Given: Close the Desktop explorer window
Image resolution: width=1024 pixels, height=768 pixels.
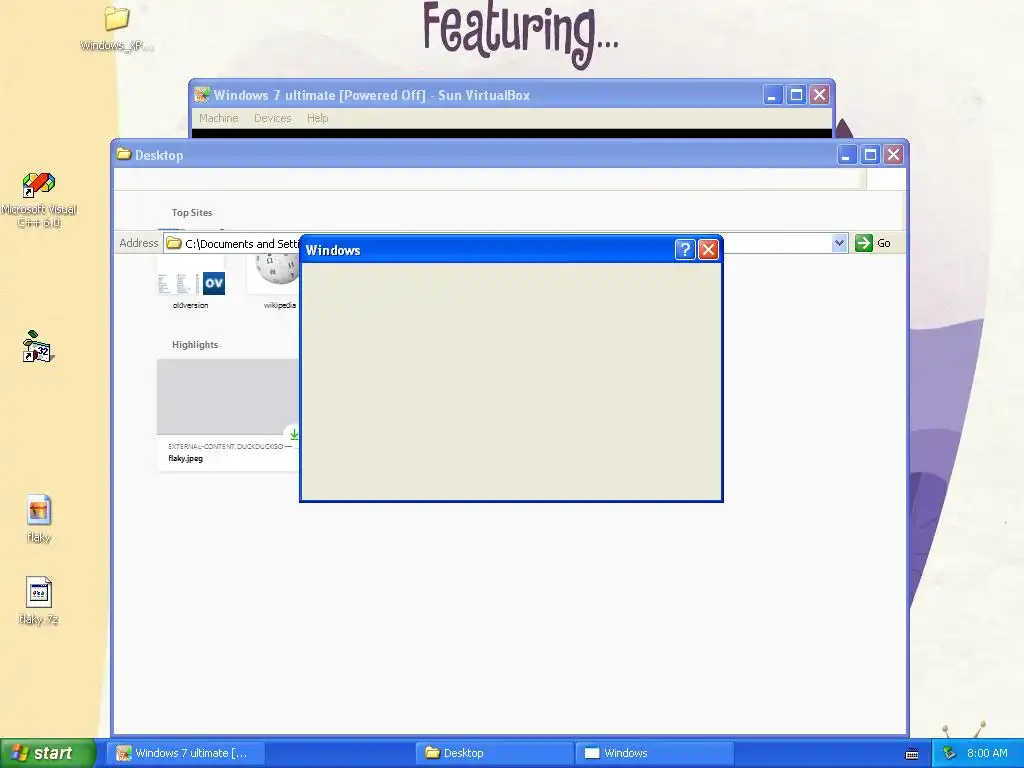Looking at the screenshot, I should pos(893,155).
